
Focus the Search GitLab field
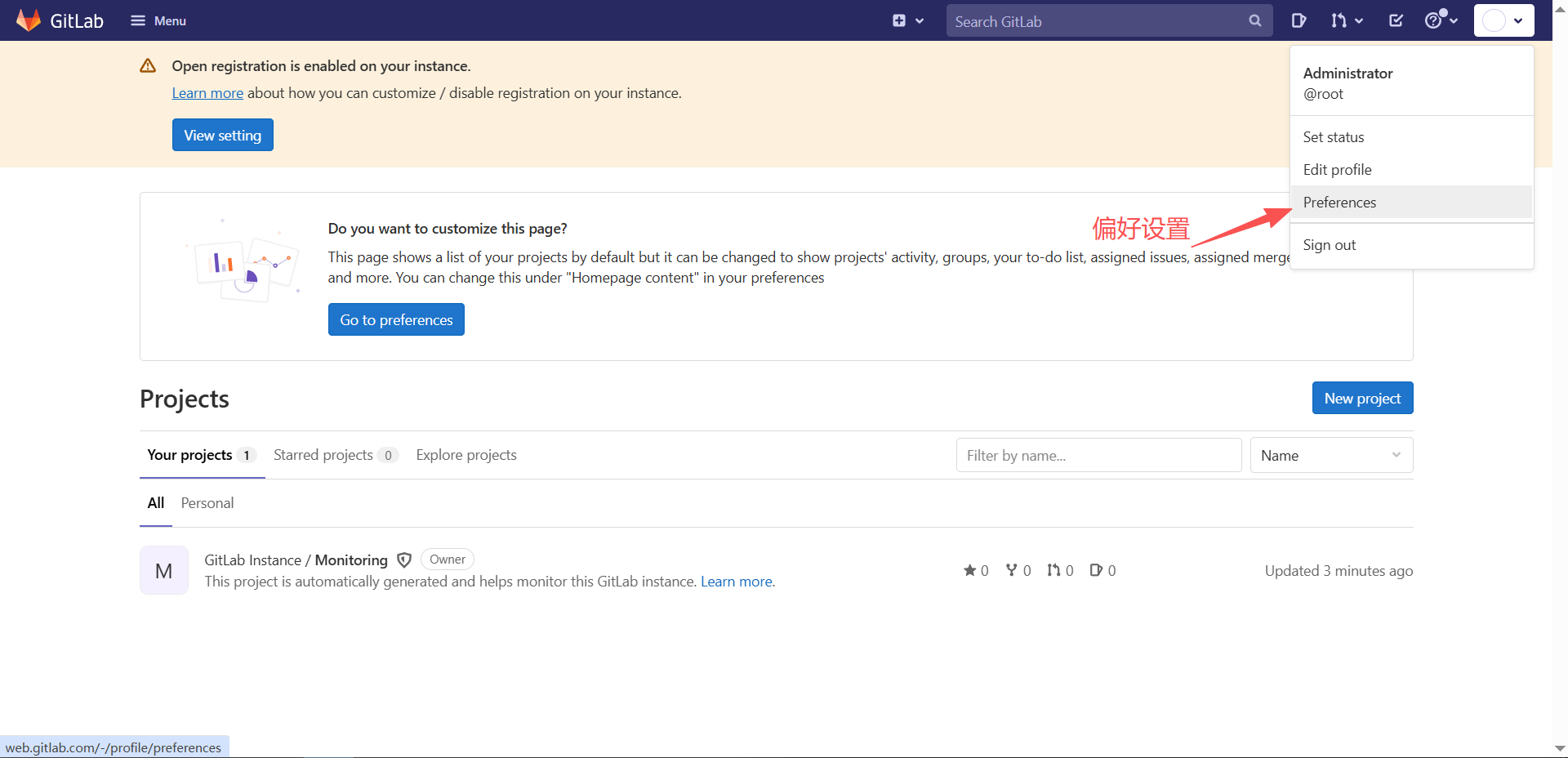click(1109, 20)
